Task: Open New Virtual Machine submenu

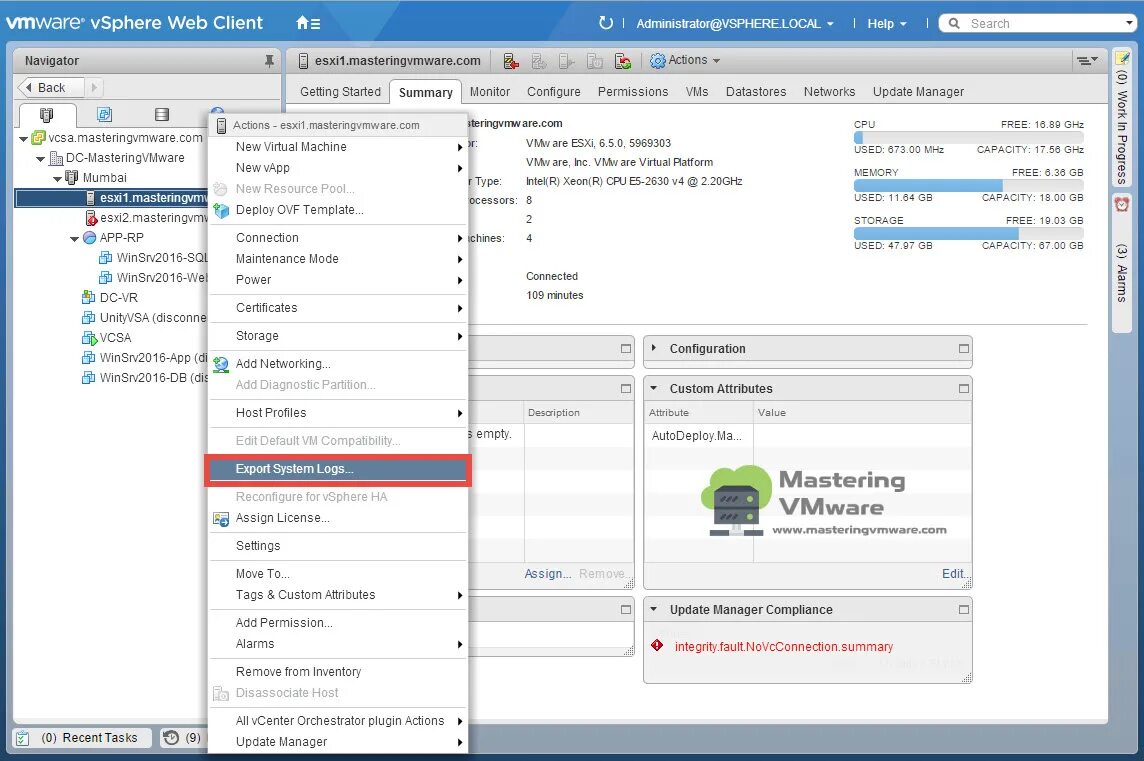Action: (338, 147)
